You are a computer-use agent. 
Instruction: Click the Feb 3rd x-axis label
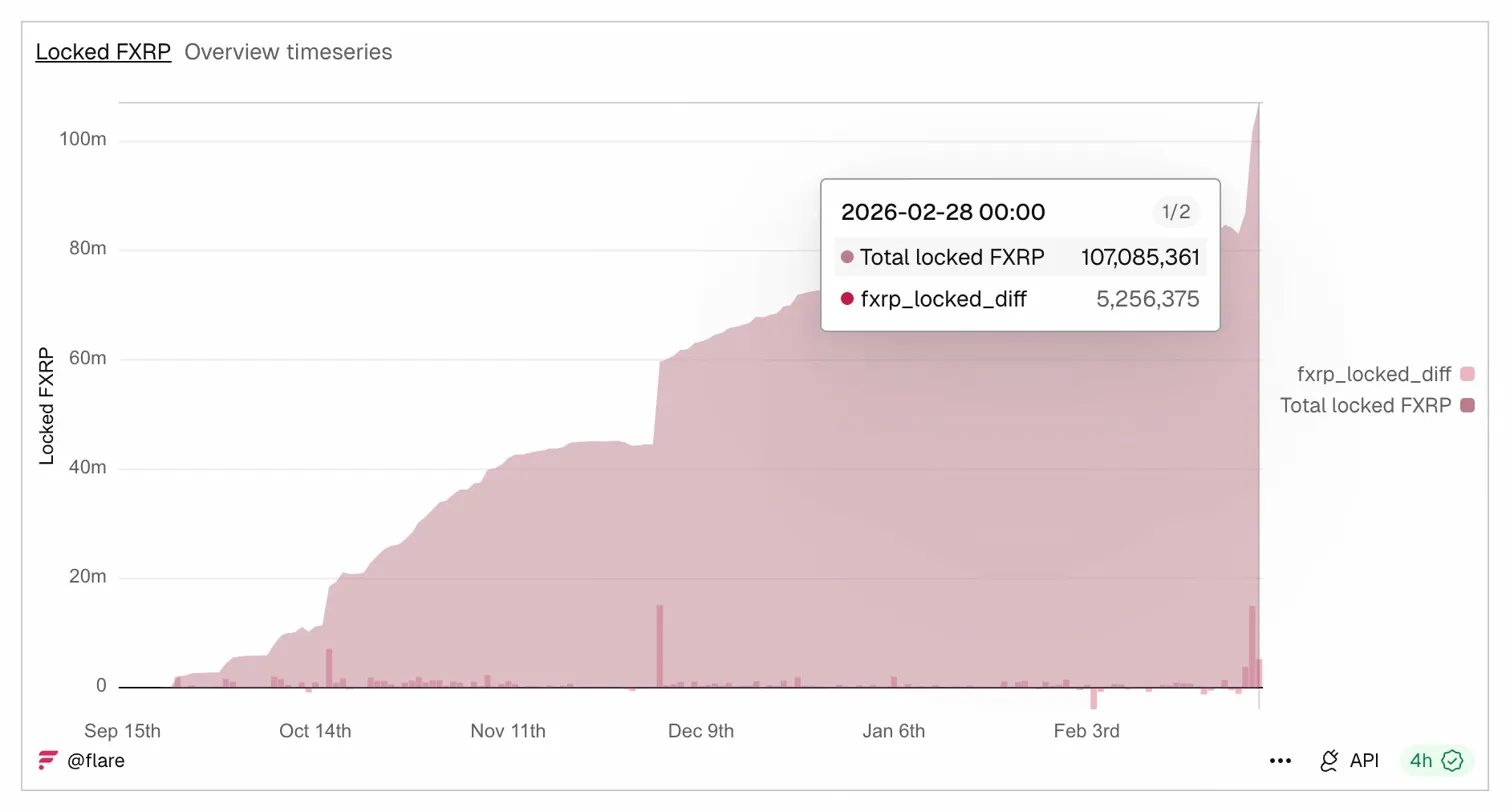[x=1086, y=731]
